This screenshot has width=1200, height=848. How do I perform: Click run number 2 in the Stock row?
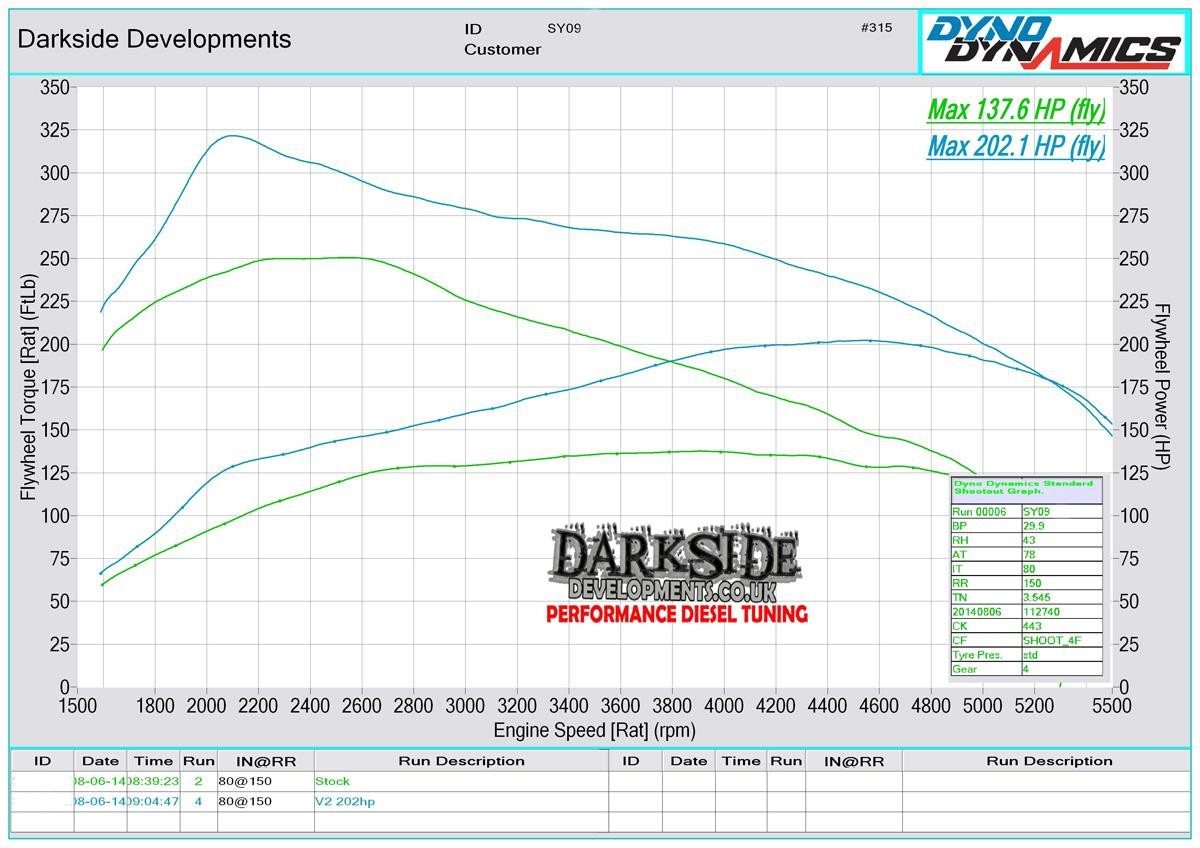coord(198,781)
